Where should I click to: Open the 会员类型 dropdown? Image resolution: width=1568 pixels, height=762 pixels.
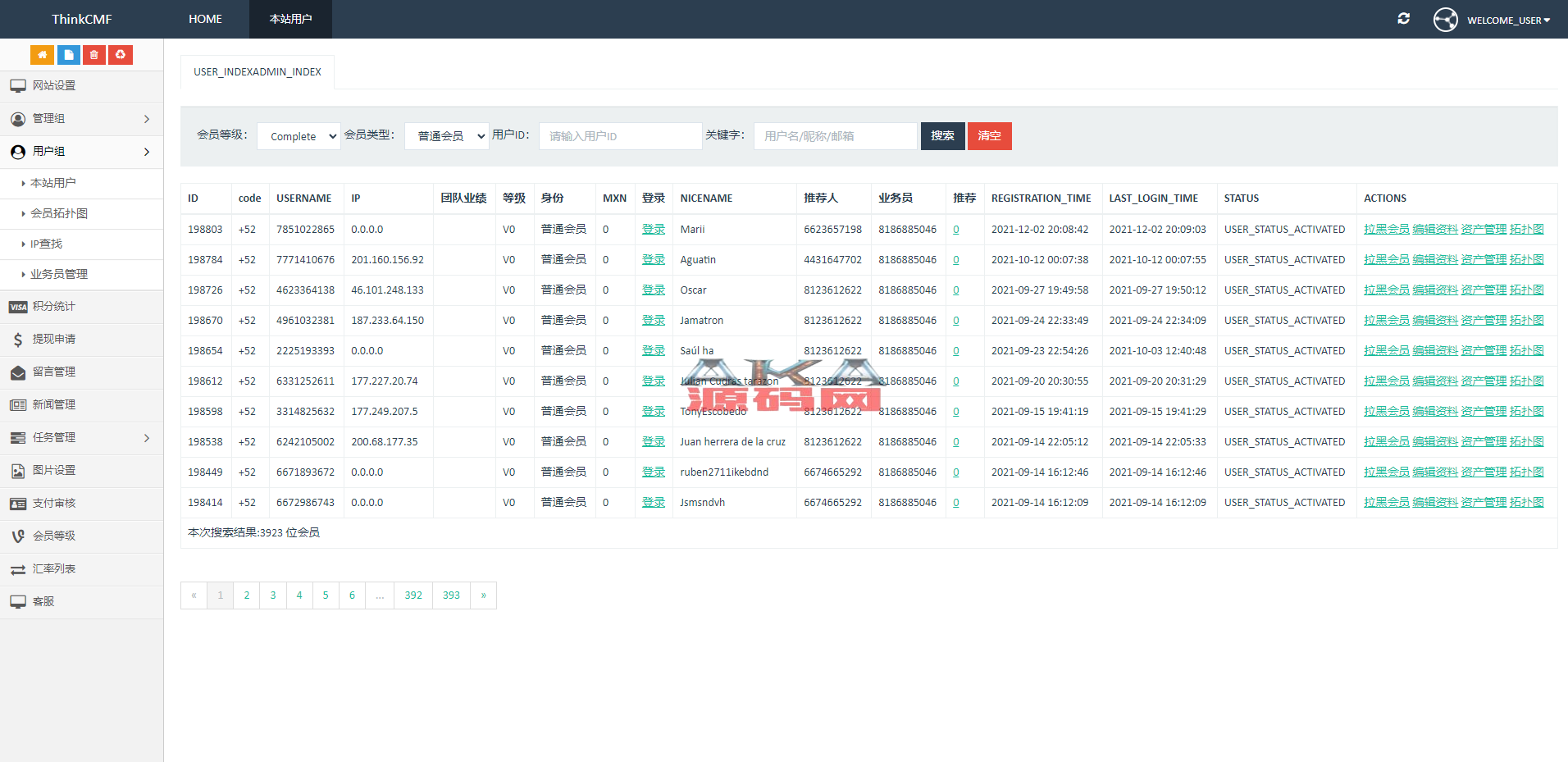(x=446, y=136)
